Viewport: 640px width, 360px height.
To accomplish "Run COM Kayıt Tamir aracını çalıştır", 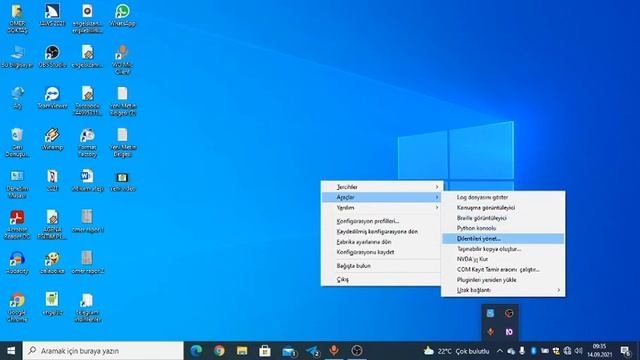I will [503, 269].
